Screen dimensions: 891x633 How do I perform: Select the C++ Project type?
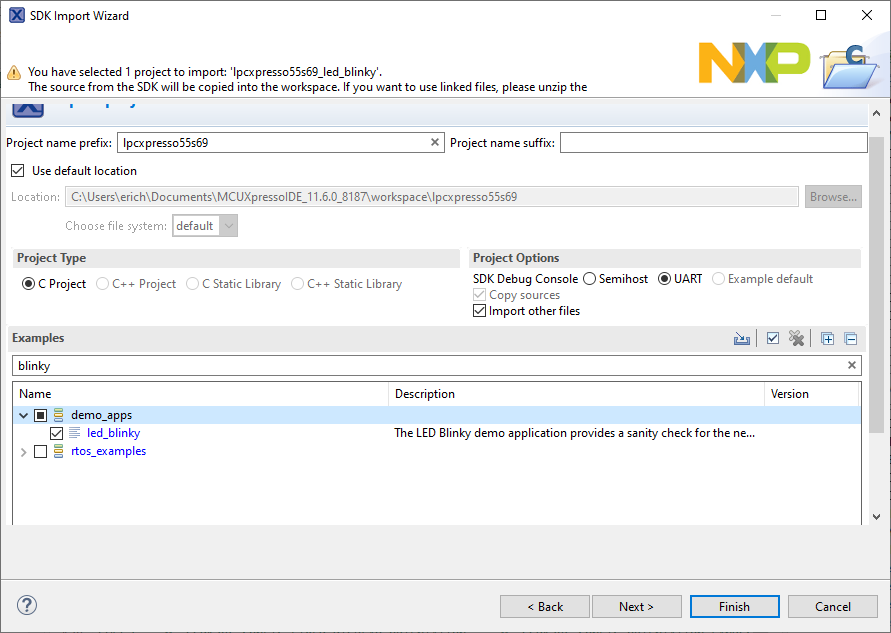(x=101, y=283)
